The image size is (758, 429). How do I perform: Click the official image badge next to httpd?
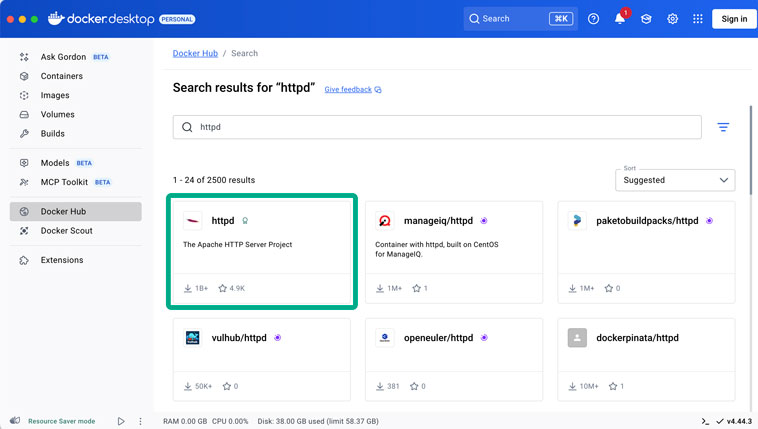[245, 221]
